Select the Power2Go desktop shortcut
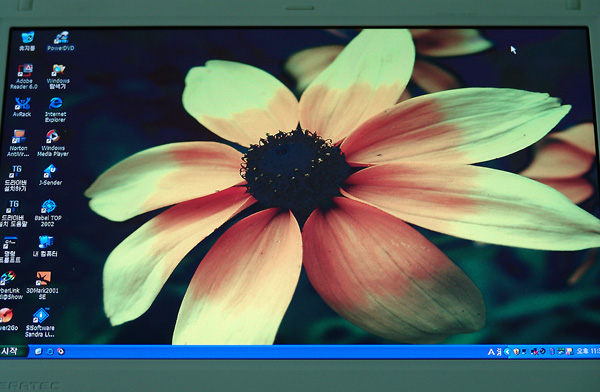Screen dimensions: 600x392 pyautogui.click(x=8, y=320)
